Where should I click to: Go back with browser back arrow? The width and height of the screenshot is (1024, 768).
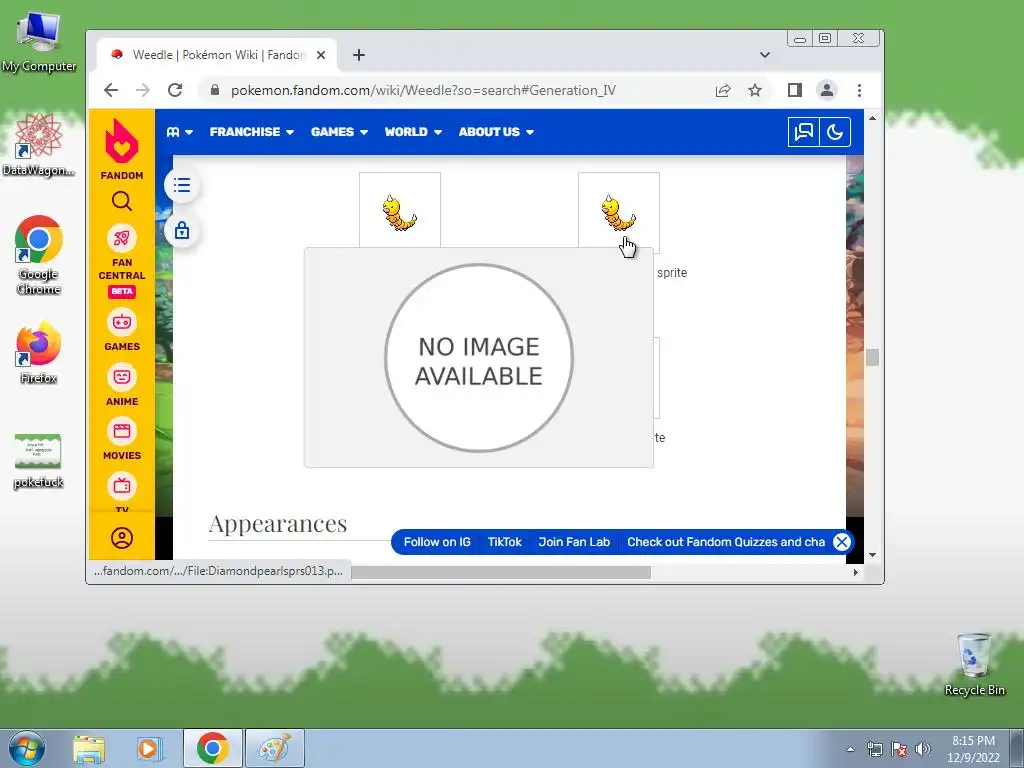[x=111, y=90]
